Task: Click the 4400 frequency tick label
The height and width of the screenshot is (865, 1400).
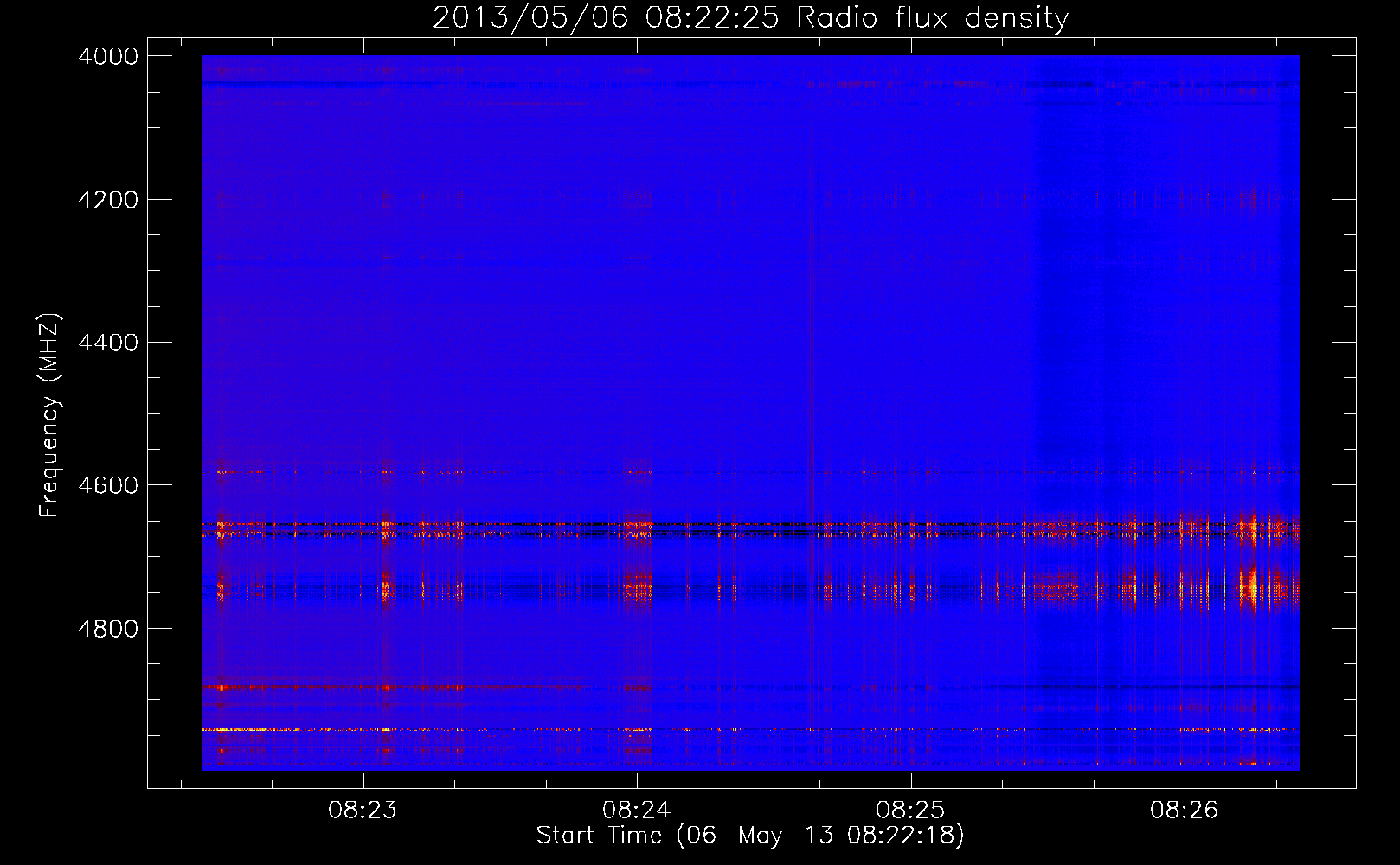Action: (108, 343)
